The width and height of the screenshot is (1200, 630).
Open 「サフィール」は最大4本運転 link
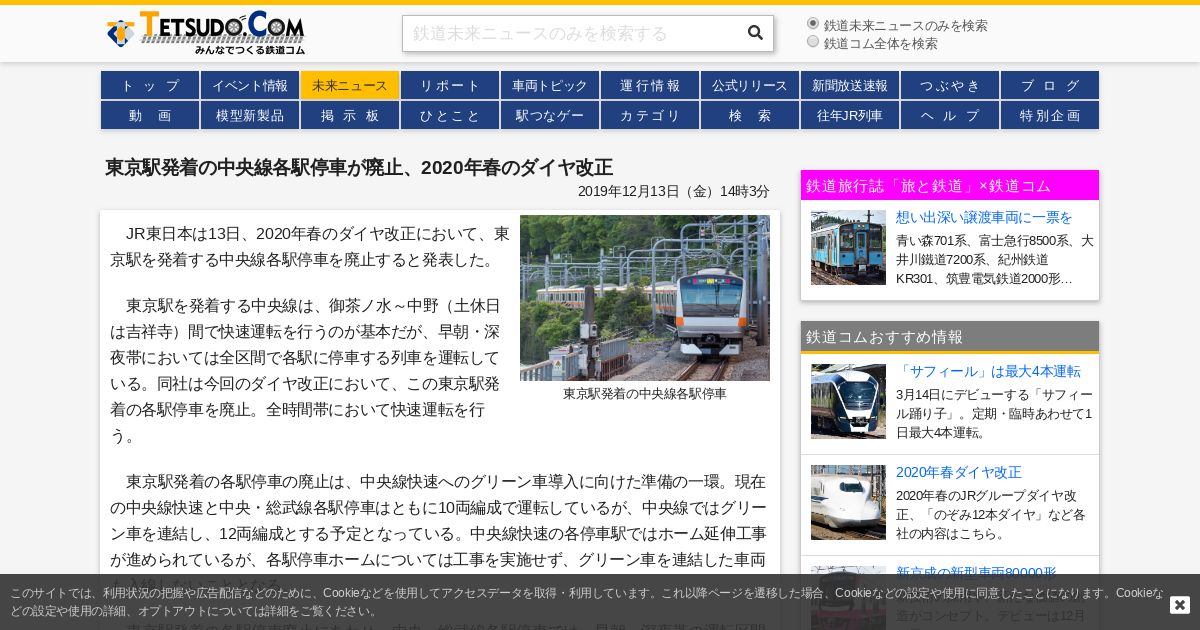(x=988, y=371)
